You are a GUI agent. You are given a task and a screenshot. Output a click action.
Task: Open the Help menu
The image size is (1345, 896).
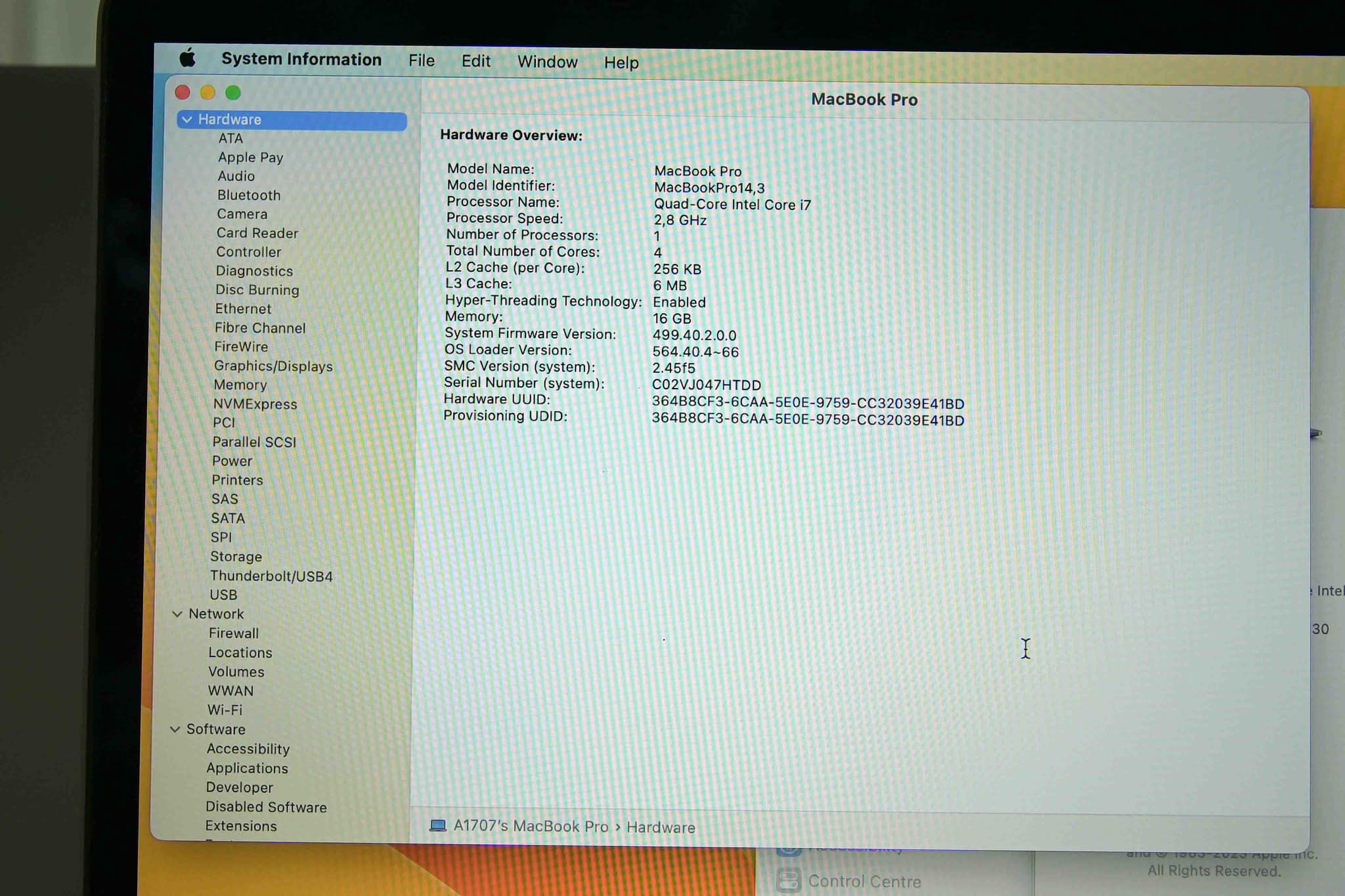pos(621,62)
